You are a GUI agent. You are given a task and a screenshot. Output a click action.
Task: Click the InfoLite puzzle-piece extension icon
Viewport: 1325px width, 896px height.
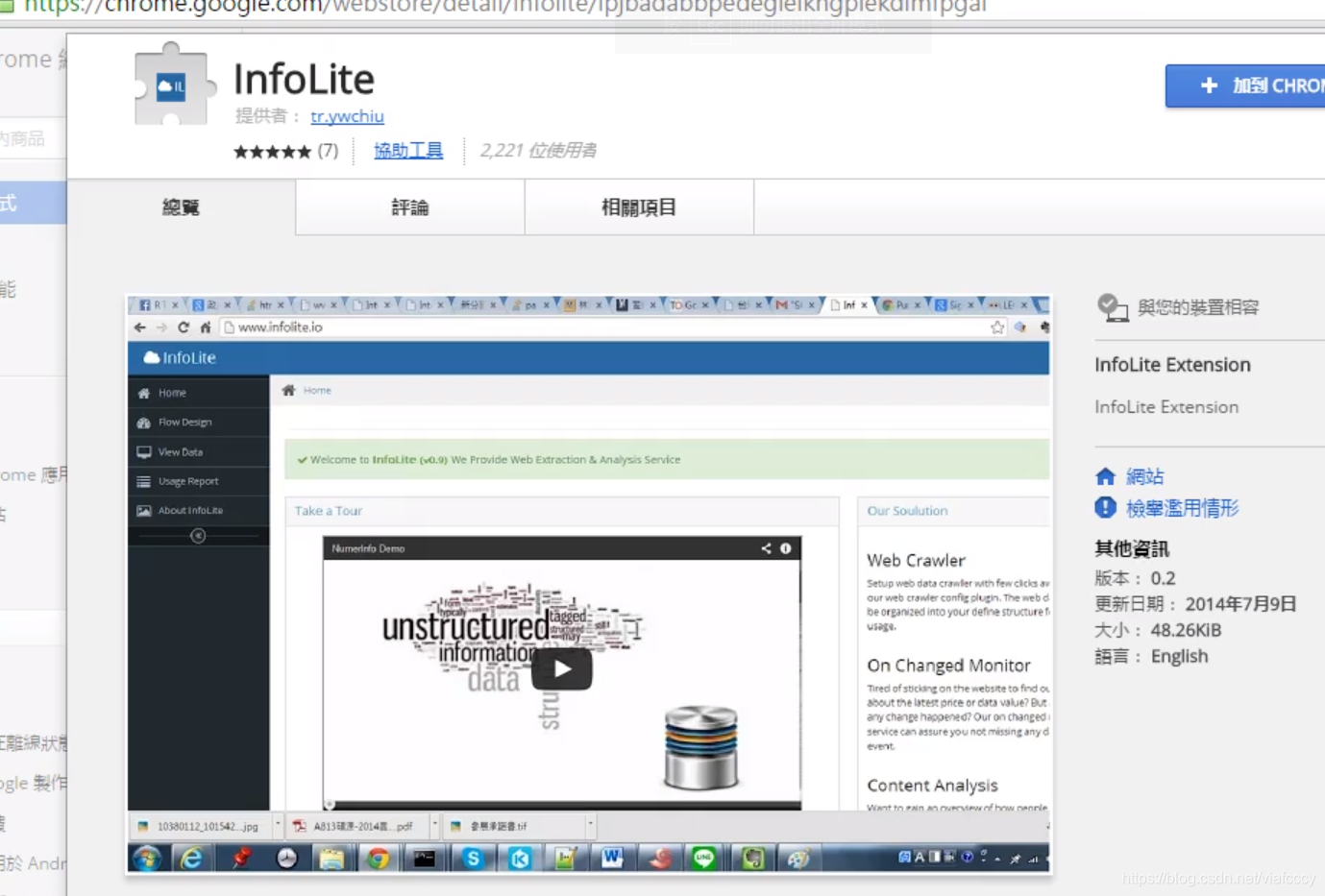pyautogui.click(x=174, y=85)
